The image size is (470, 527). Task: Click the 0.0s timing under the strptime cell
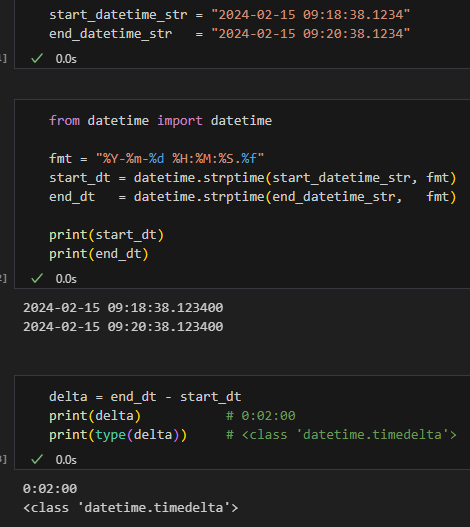click(x=66, y=279)
